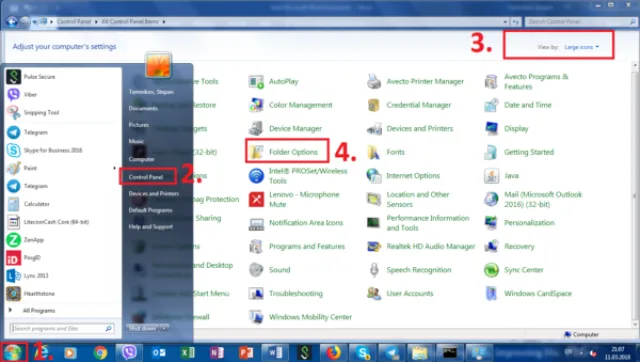Open address bar history dropdown arrow
This screenshot has width=640, height=362.
coord(505,22)
